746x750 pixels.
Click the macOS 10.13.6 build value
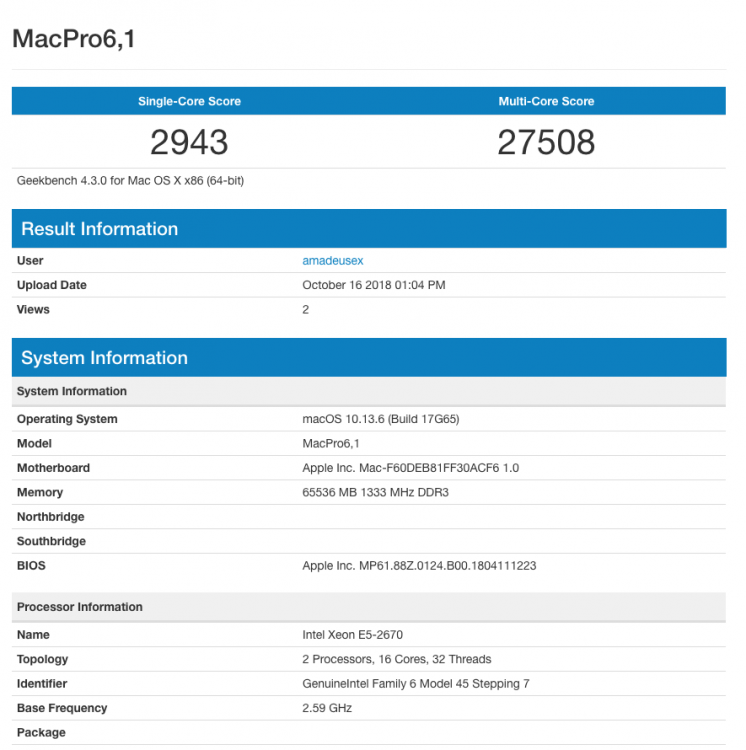pos(381,419)
